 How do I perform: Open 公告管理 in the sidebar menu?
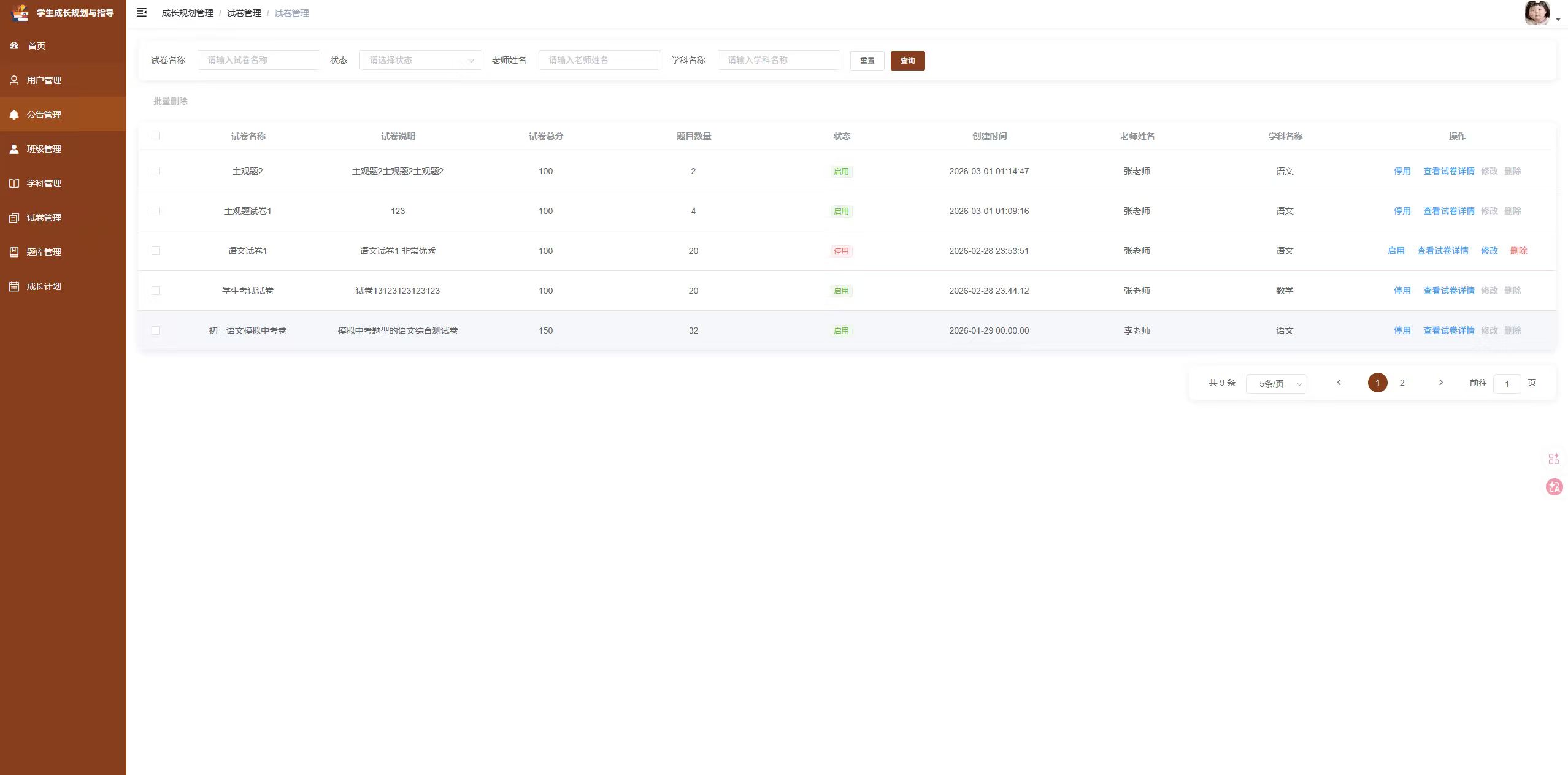tap(63, 115)
